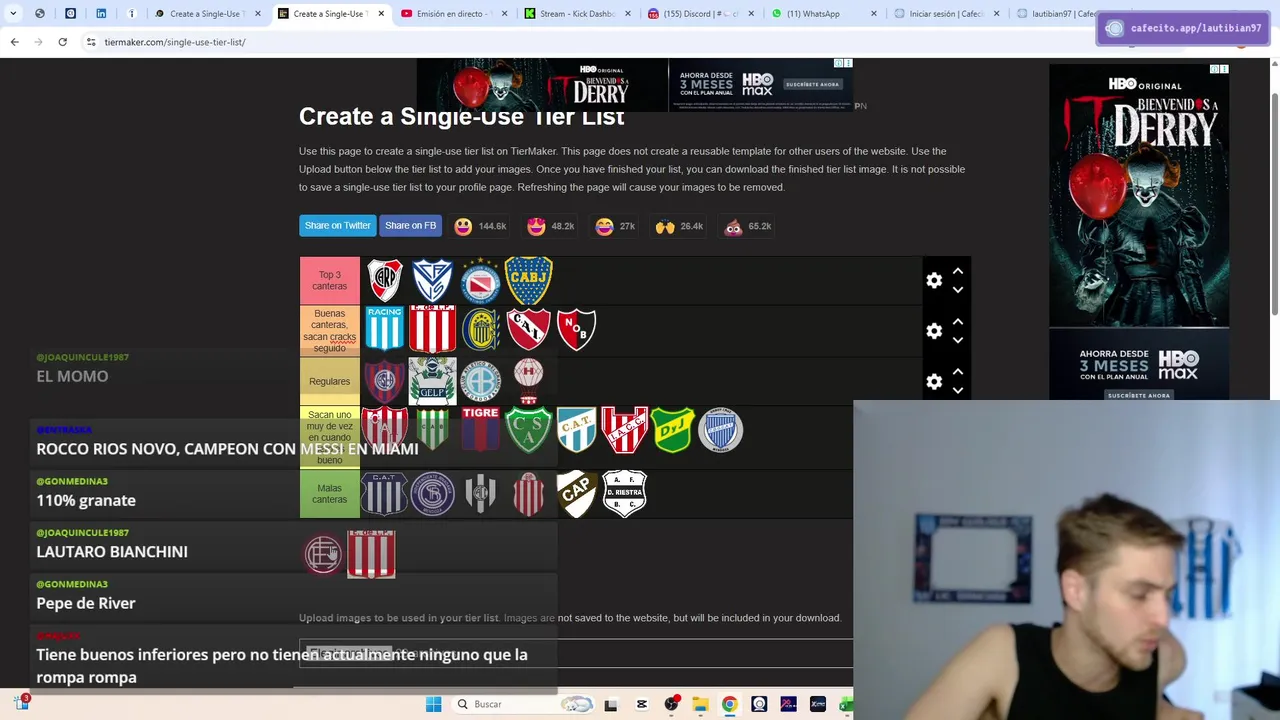This screenshot has width=1280, height=720.
Task: Move Buenas canteras row down
Action: pyautogui.click(x=958, y=340)
